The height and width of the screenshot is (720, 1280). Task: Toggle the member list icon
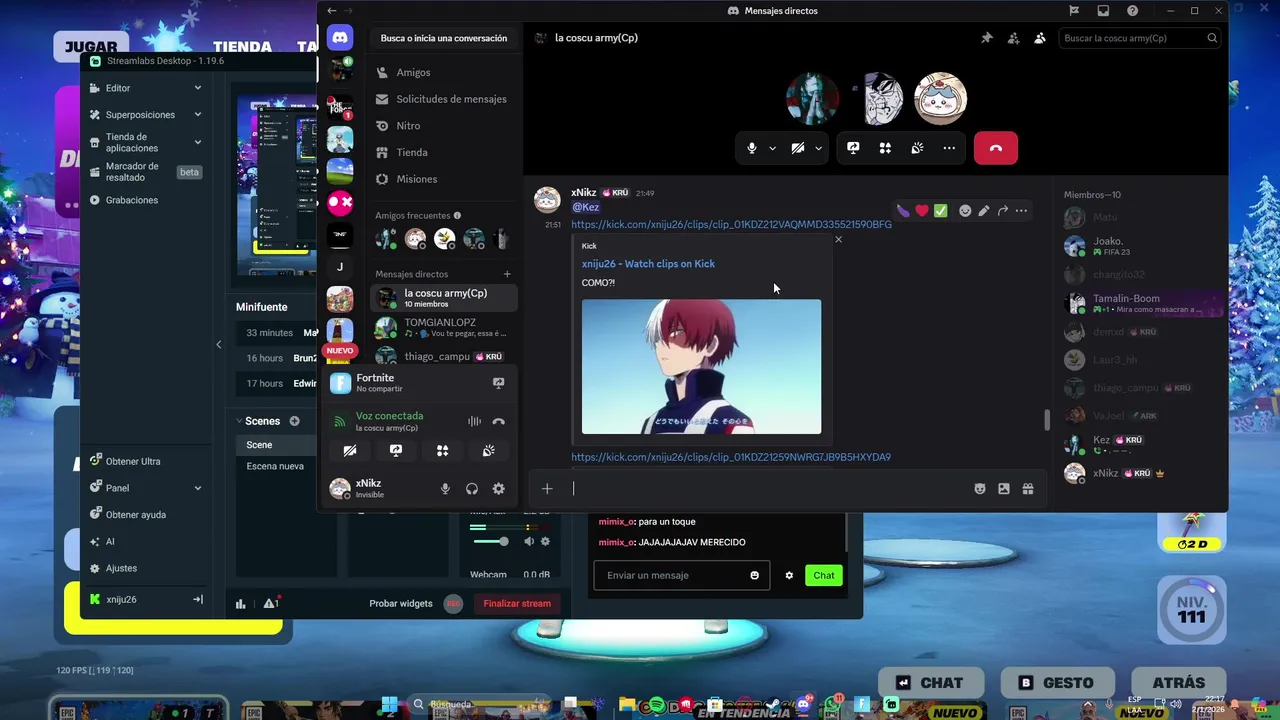1040,38
